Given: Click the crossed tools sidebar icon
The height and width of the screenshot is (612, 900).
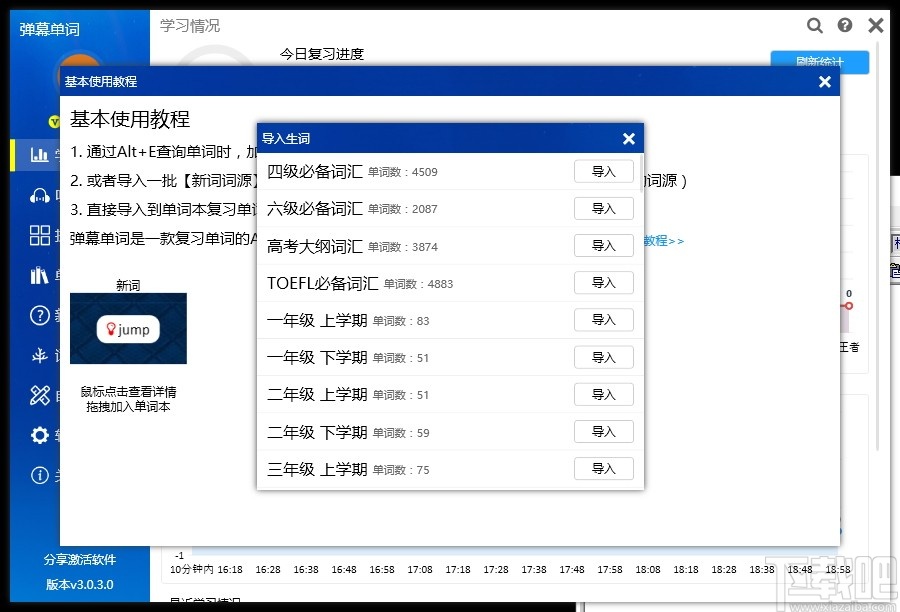Looking at the screenshot, I should (x=40, y=395).
